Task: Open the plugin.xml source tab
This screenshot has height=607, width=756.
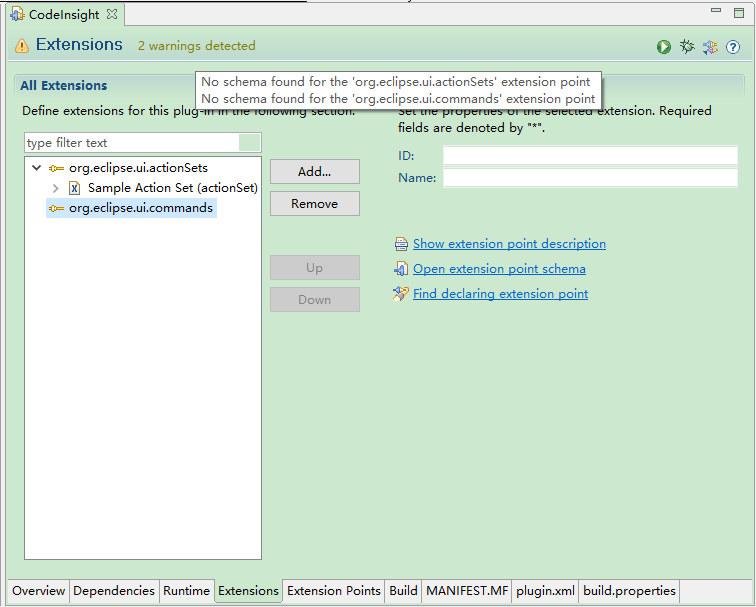Action: click(x=545, y=591)
